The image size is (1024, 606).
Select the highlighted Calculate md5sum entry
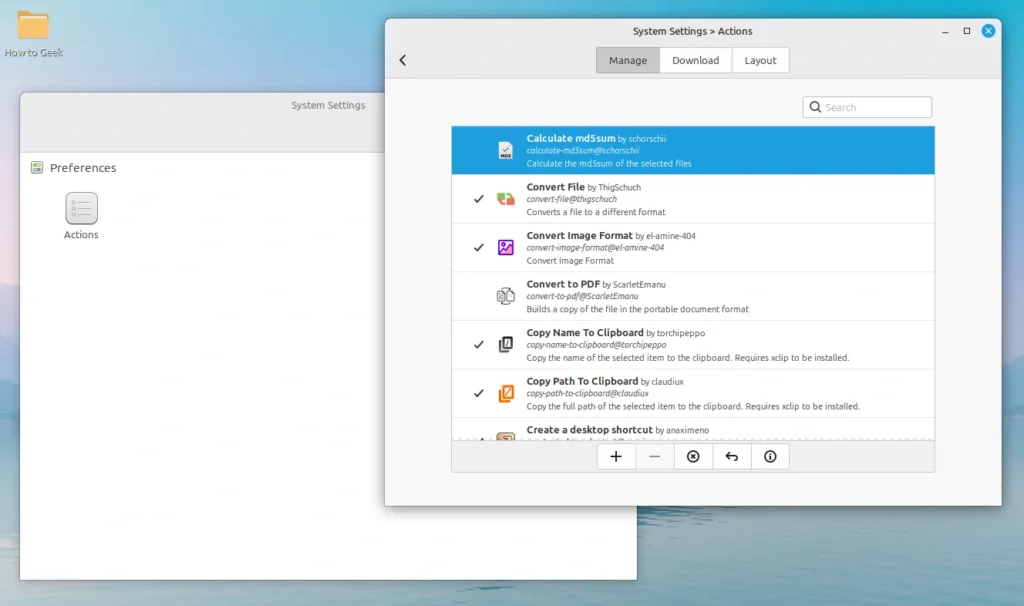pos(693,149)
